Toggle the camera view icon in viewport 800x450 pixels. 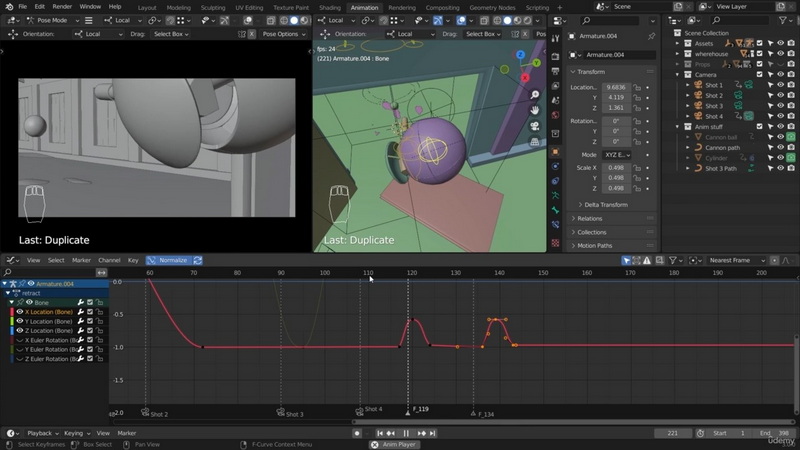[534, 126]
